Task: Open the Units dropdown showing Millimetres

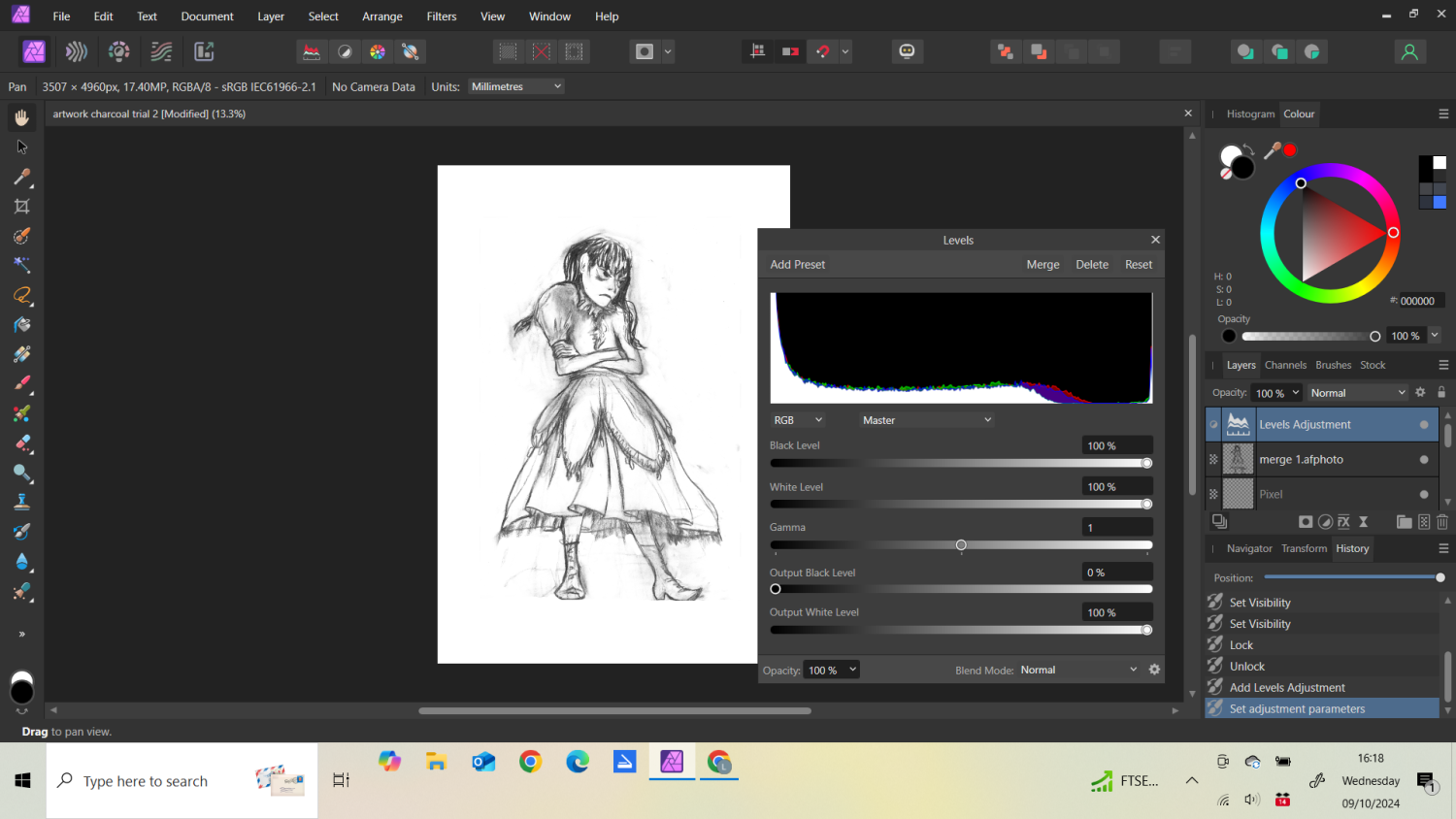Action: point(515,85)
